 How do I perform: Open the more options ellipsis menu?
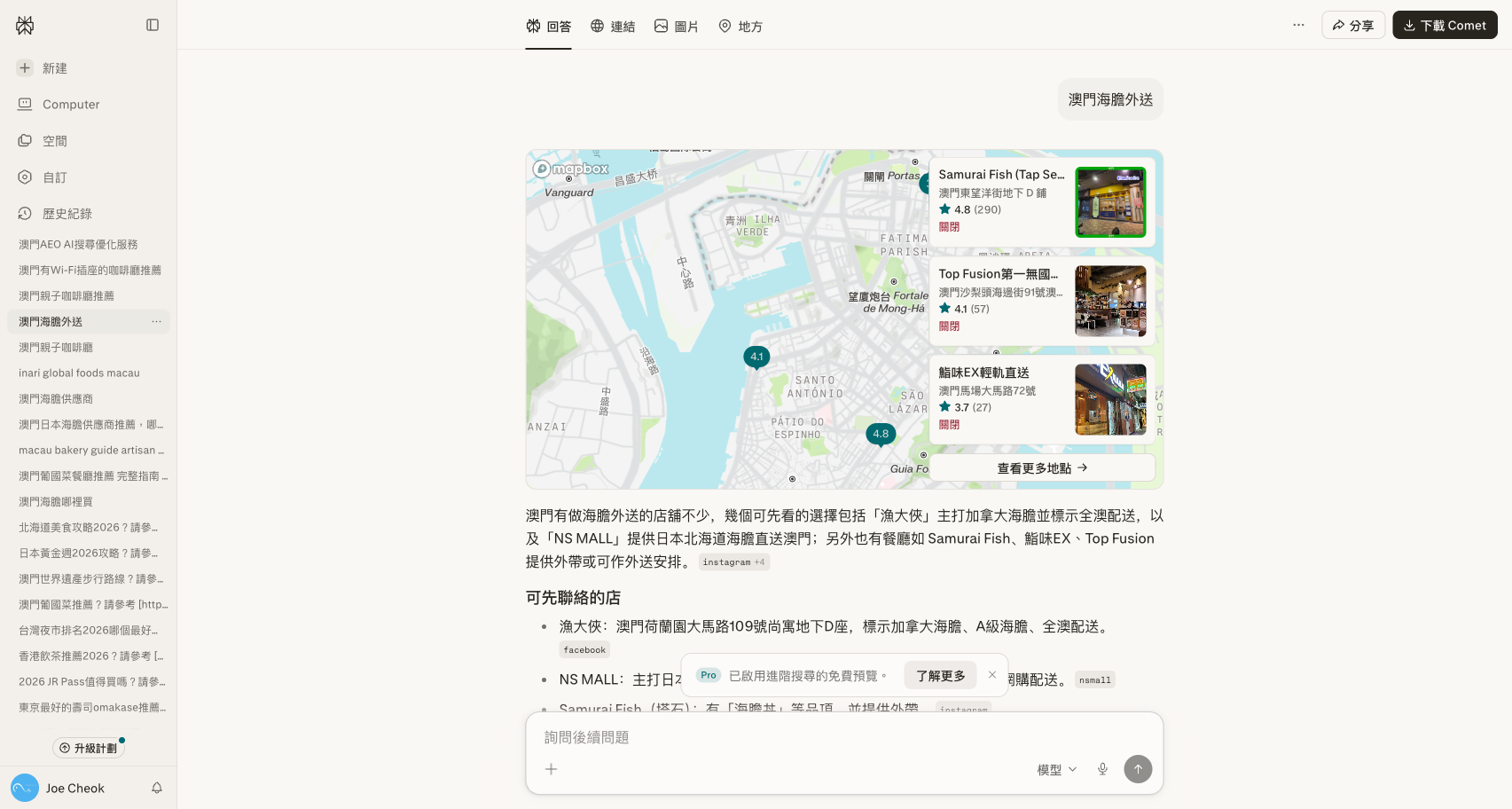[x=1298, y=25]
